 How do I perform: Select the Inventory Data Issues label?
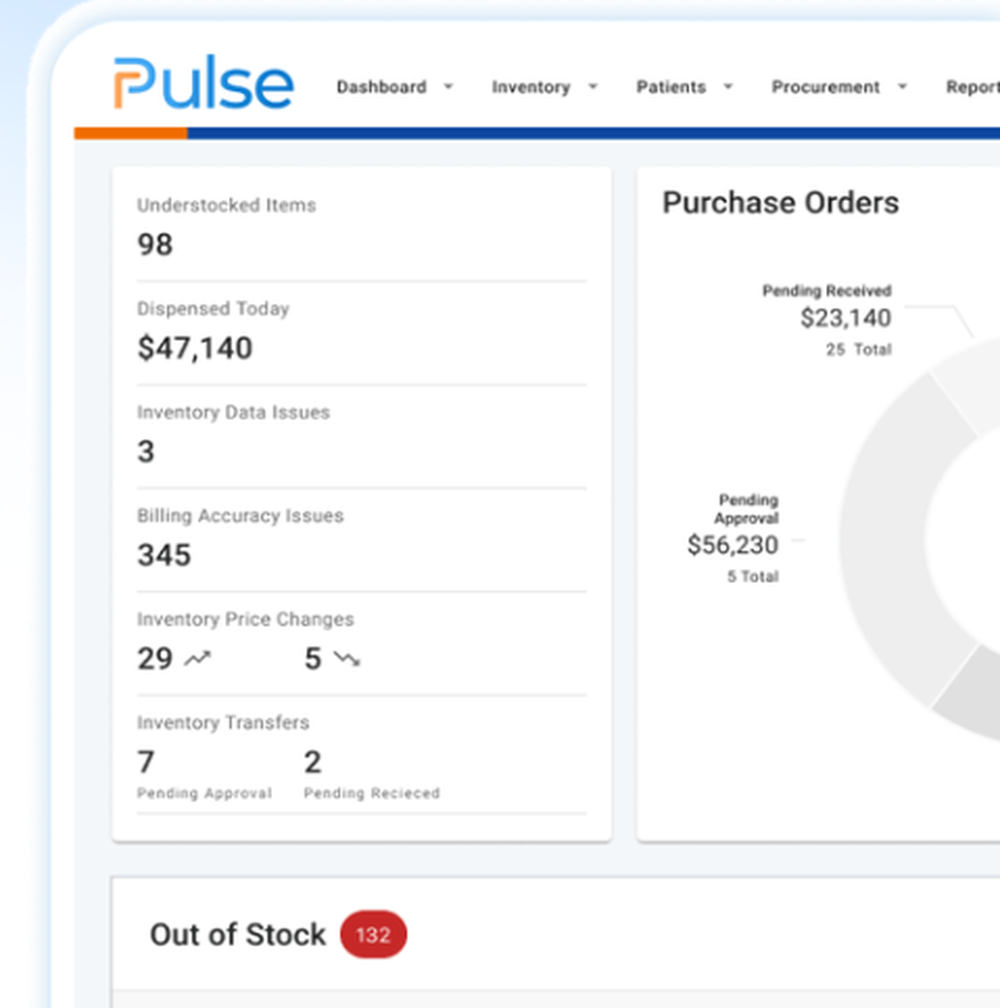click(x=233, y=412)
